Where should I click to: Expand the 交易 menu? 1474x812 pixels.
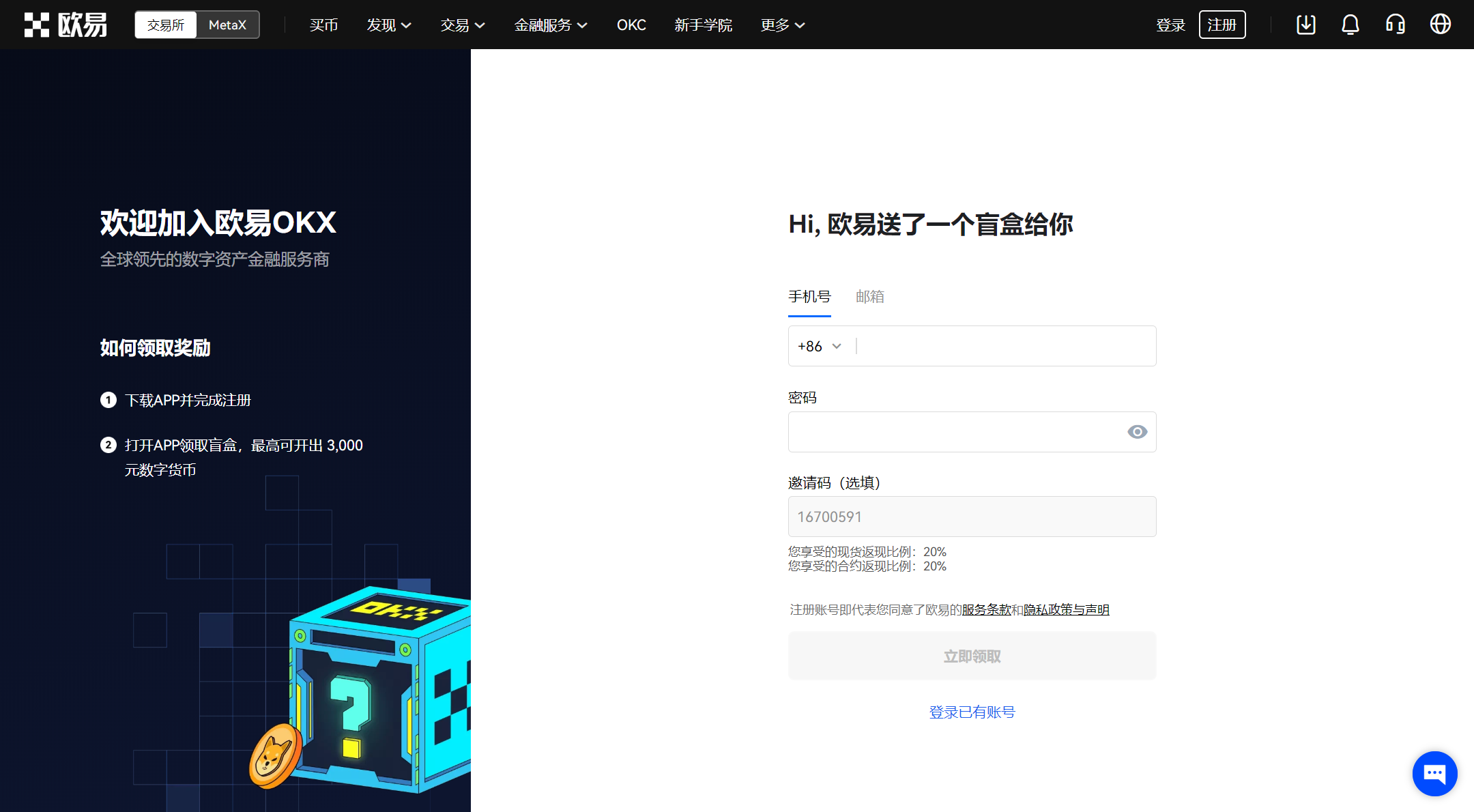point(463,25)
